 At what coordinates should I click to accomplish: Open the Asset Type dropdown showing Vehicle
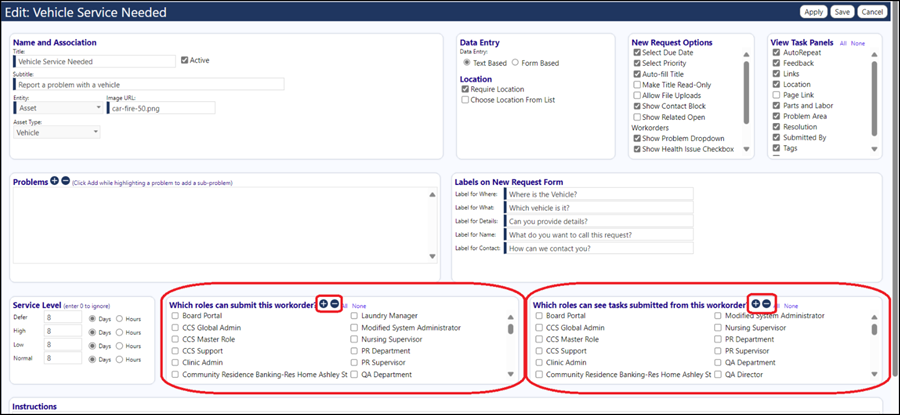point(56,133)
